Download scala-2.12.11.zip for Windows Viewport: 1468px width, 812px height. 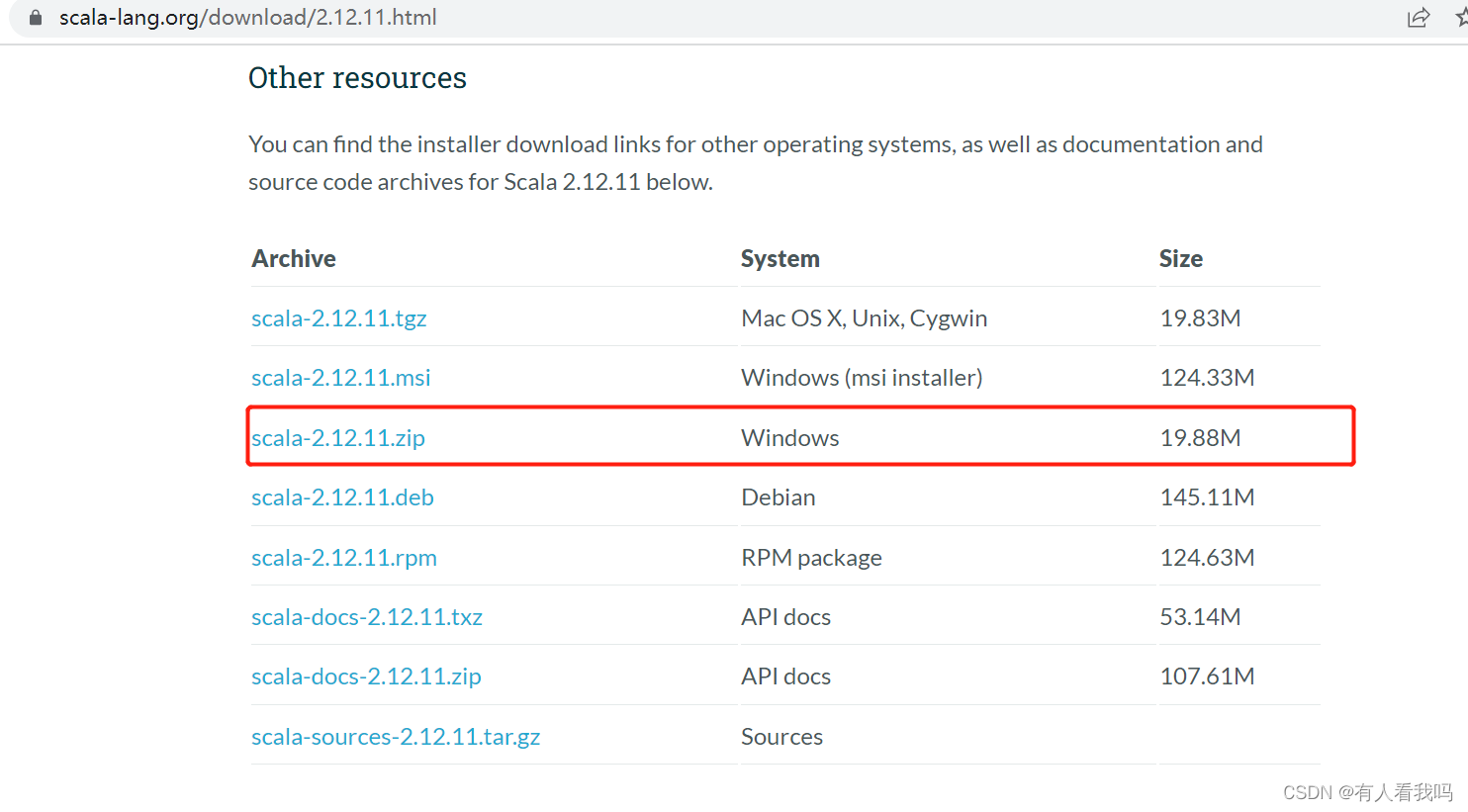point(338,438)
